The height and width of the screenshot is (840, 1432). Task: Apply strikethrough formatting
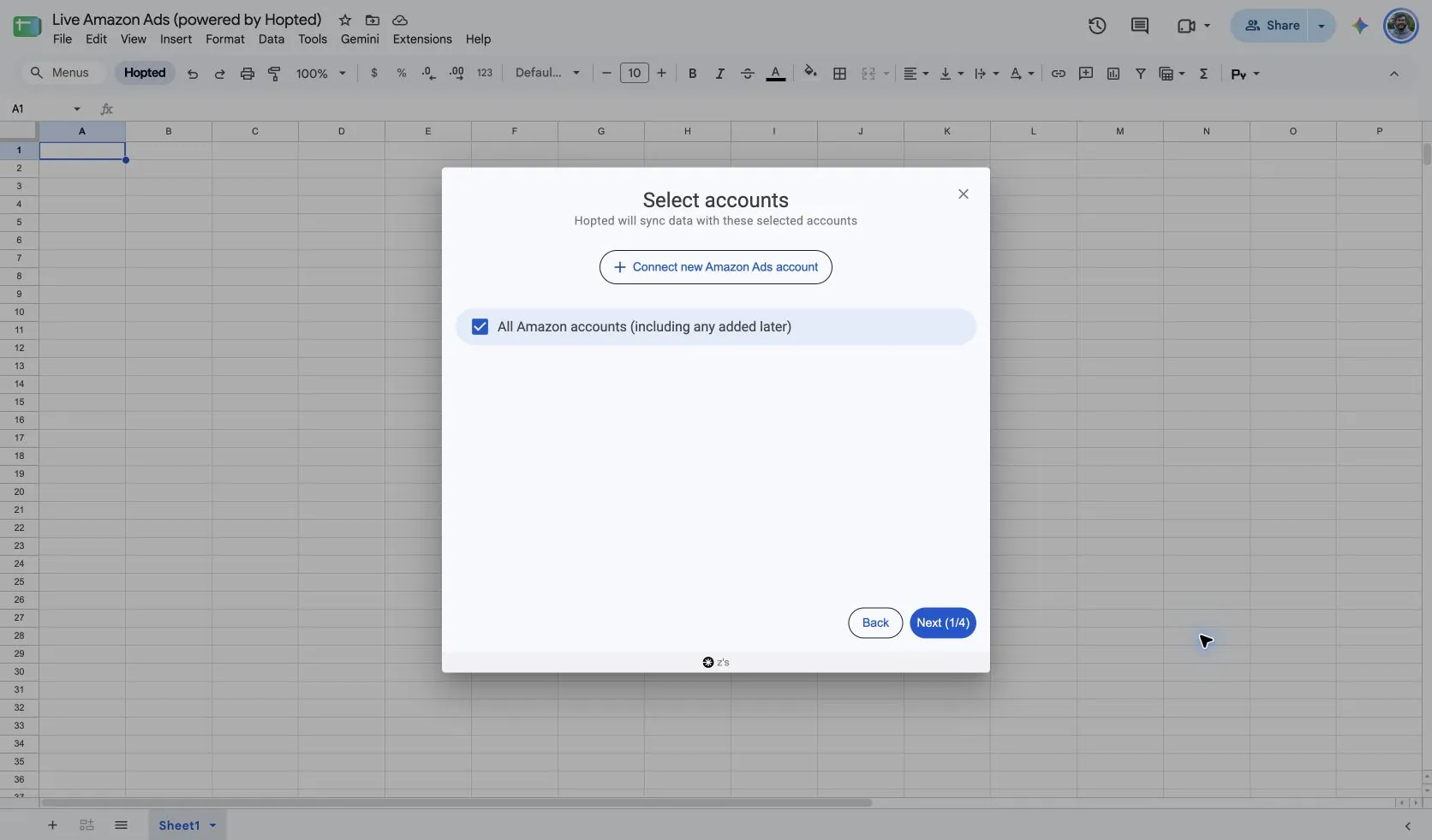(x=747, y=74)
